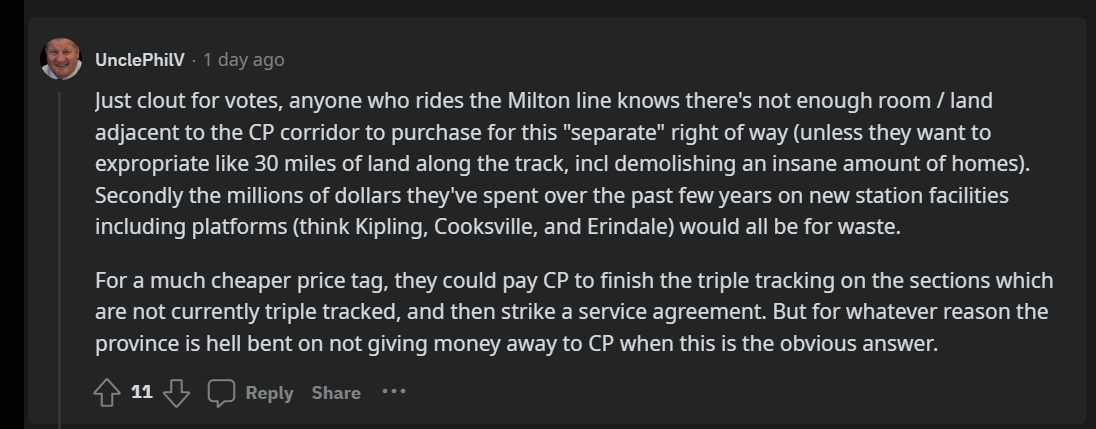
Task: Click the Reply text label
Action: (x=269, y=393)
